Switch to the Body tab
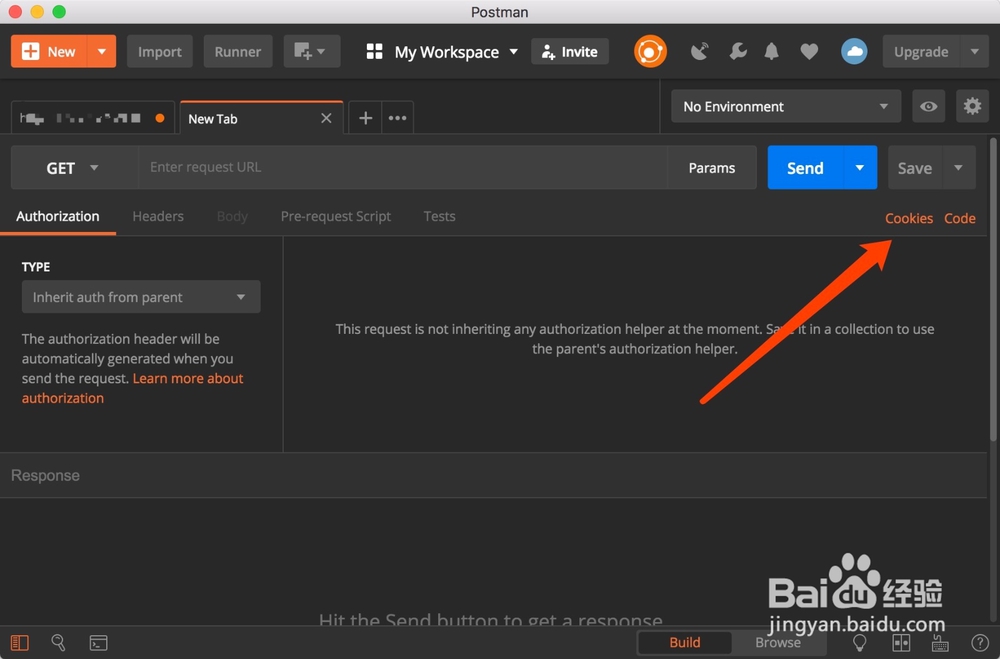 coord(232,216)
